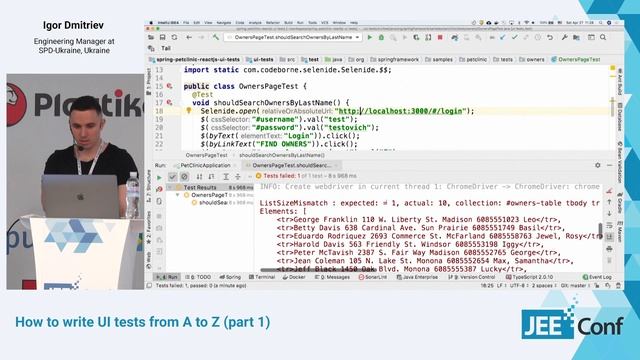This screenshot has width=640, height=360.
Task: Collapse the Test Results root node
Action: [169, 187]
